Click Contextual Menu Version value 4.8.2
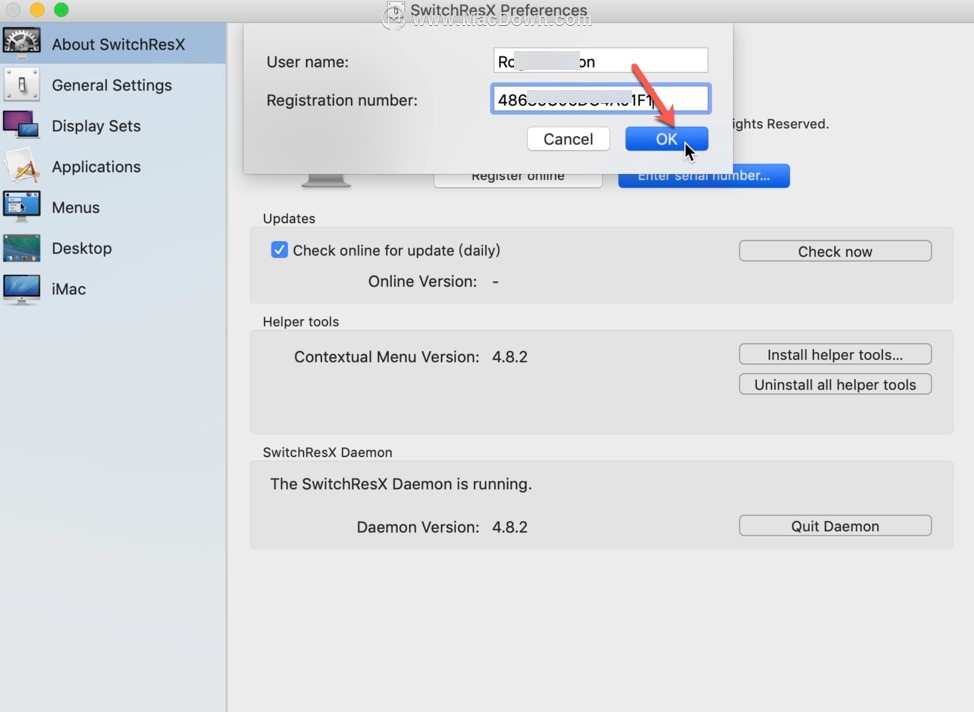This screenshot has width=974, height=712. pos(509,357)
